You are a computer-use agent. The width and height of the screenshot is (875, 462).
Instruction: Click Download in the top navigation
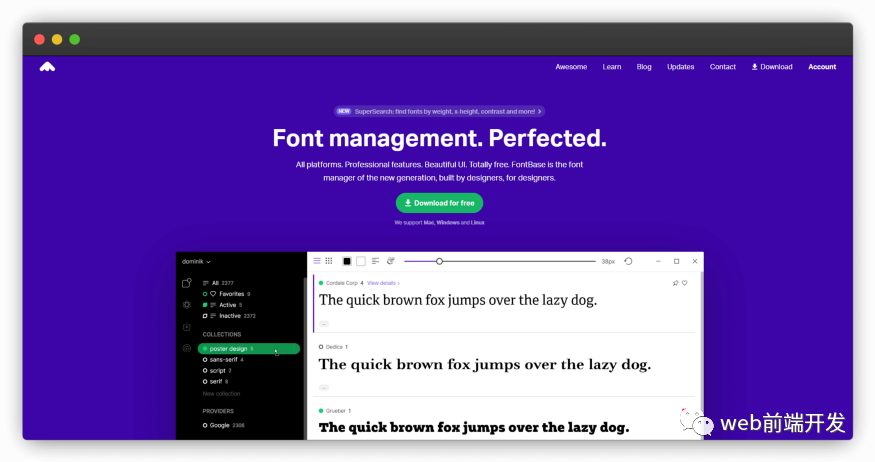click(x=772, y=67)
